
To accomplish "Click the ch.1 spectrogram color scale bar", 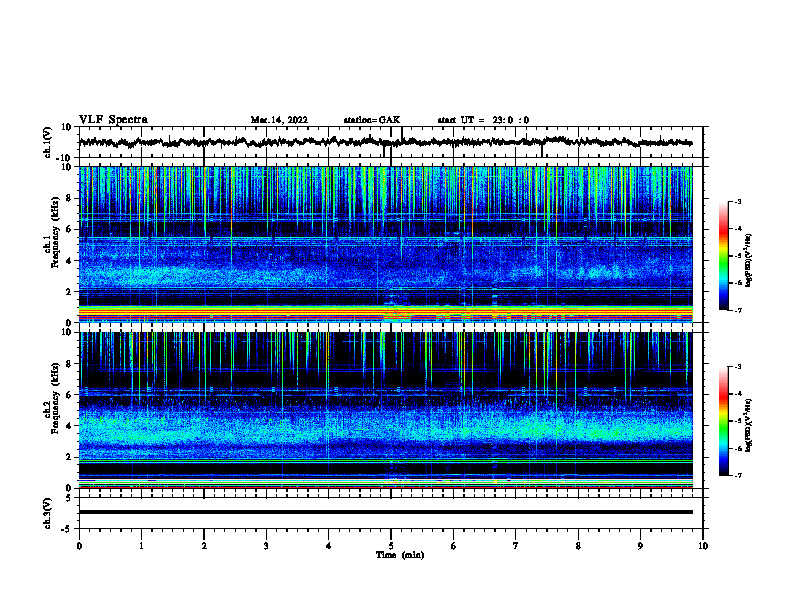I will (x=723, y=256).
